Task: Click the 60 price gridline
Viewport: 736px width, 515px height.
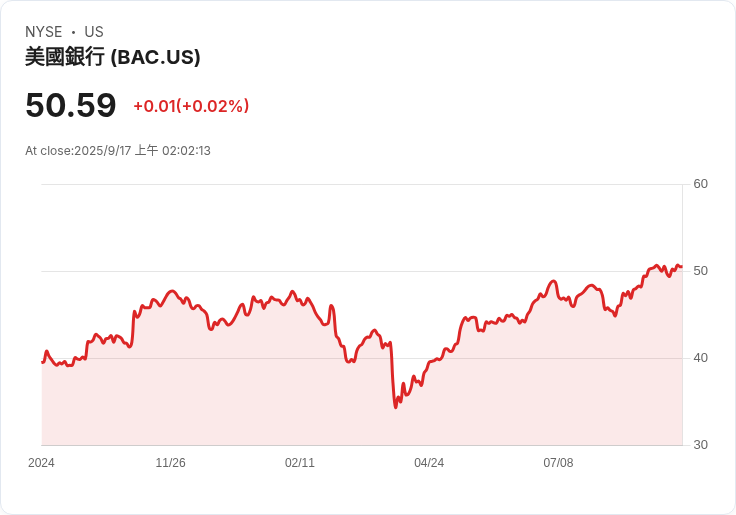Action: [362, 184]
